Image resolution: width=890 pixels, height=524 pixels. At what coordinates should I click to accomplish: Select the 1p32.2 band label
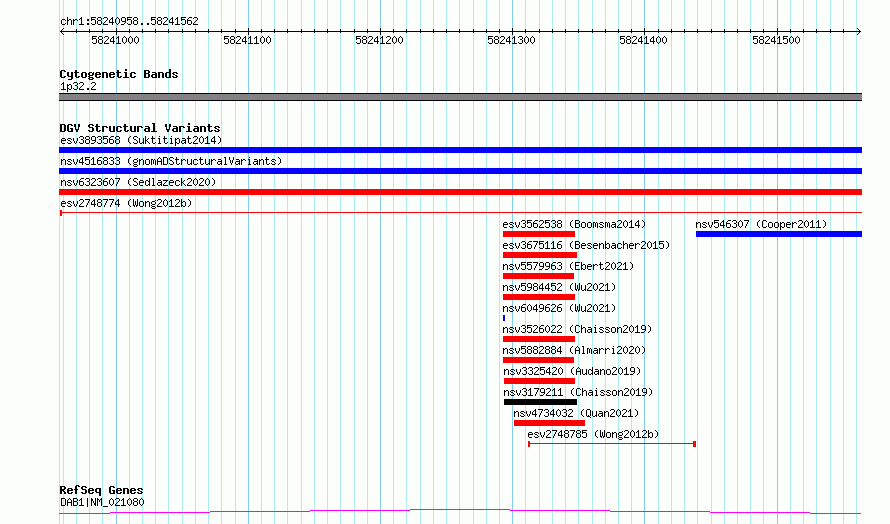[78, 86]
